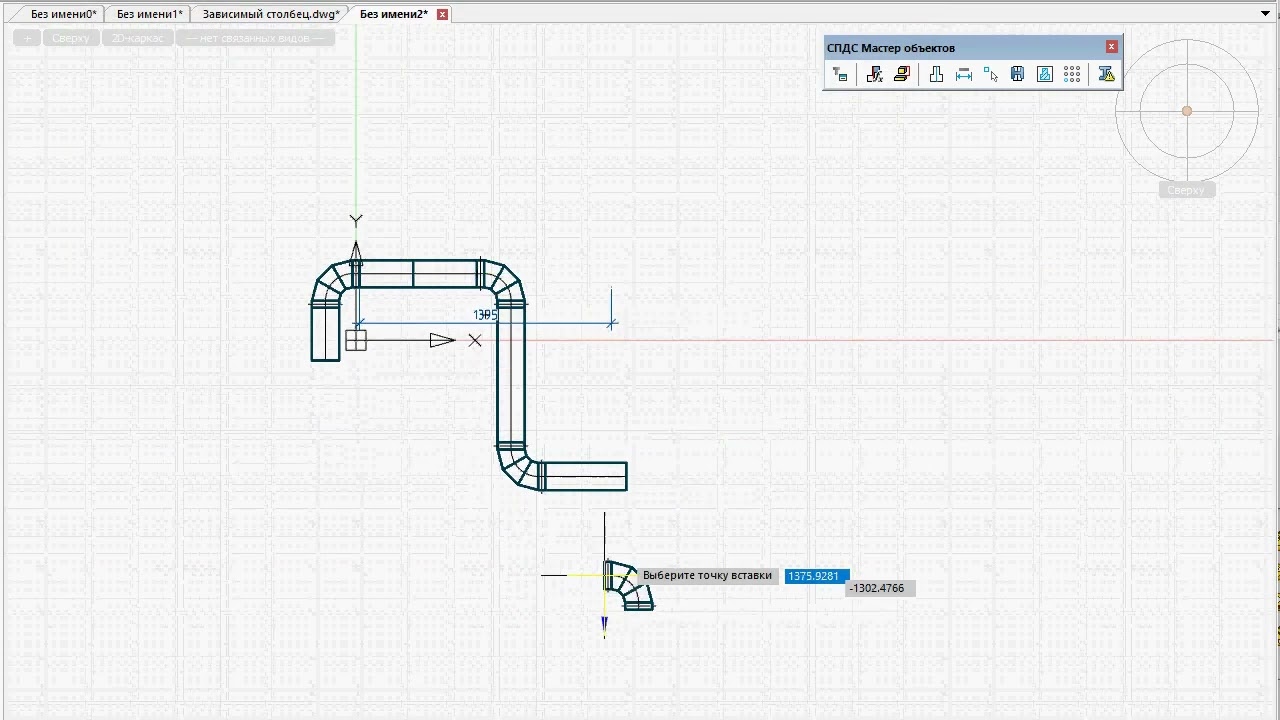Image resolution: width=1280 pixels, height=720 pixels.
Task: Click the text-with-table icon in Мастер объектов
Action: (840, 75)
